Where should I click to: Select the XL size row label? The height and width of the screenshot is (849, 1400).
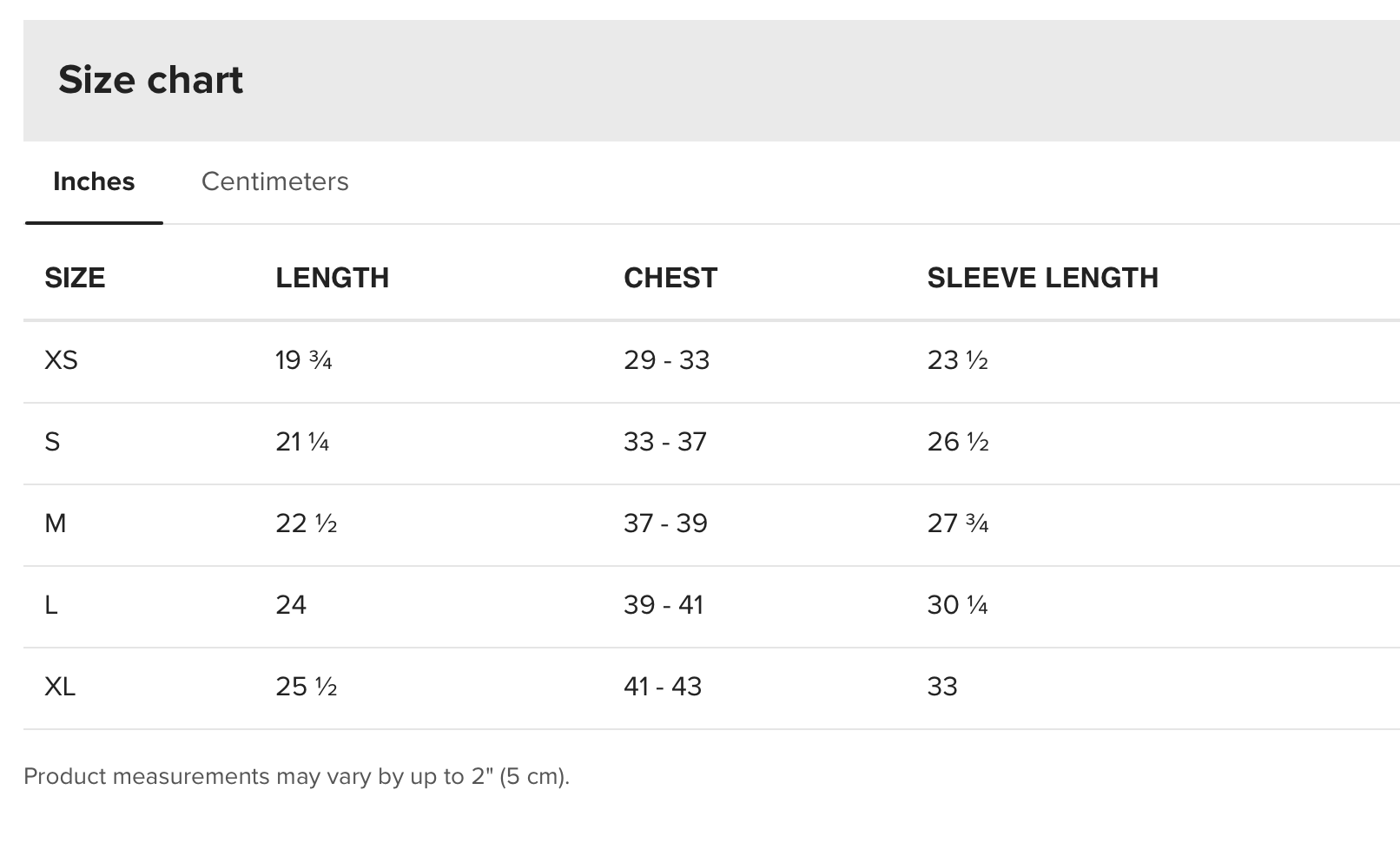pyautogui.click(x=60, y=687)
